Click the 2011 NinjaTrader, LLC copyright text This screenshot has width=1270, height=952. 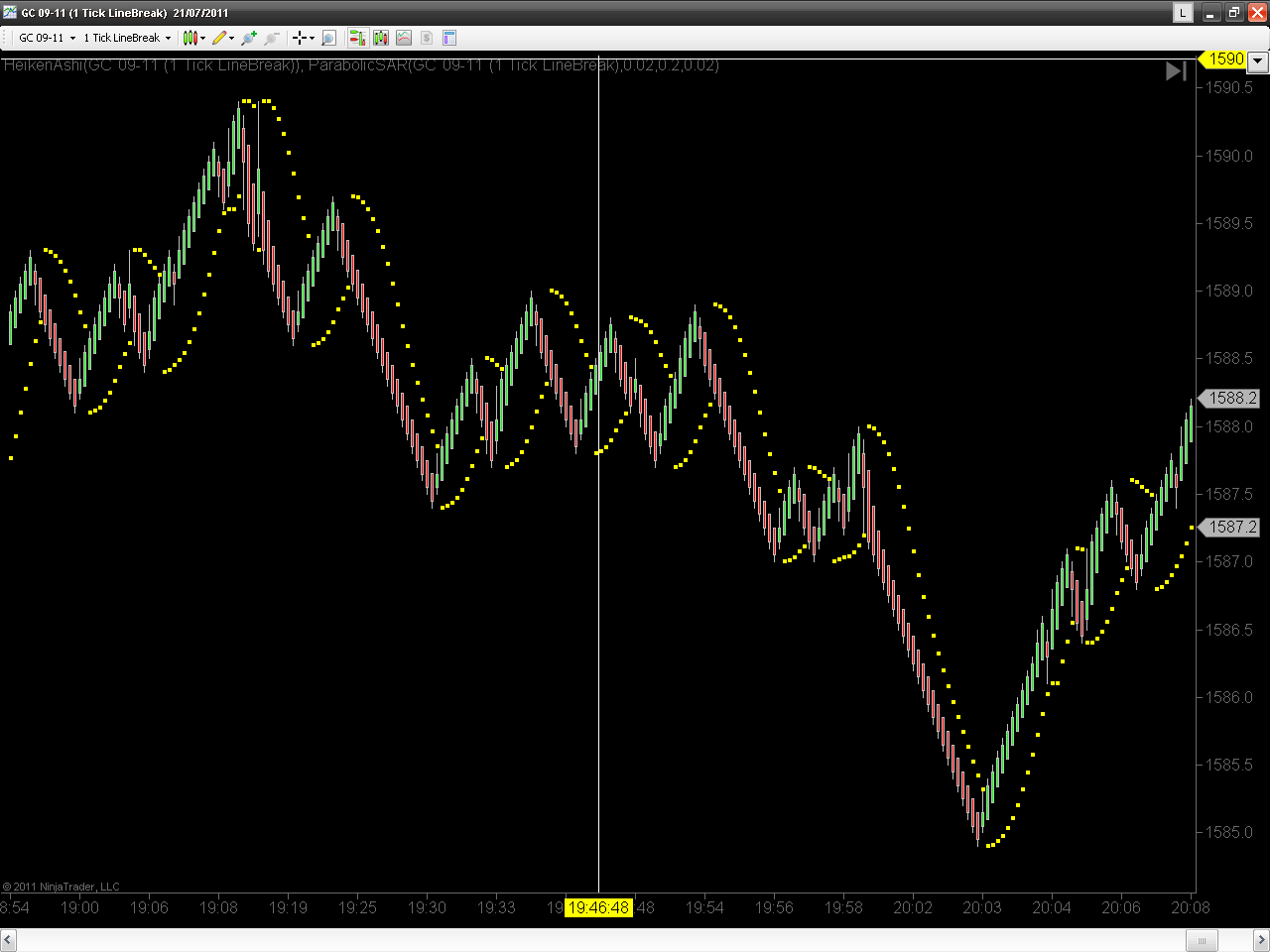tap(62, 887)
